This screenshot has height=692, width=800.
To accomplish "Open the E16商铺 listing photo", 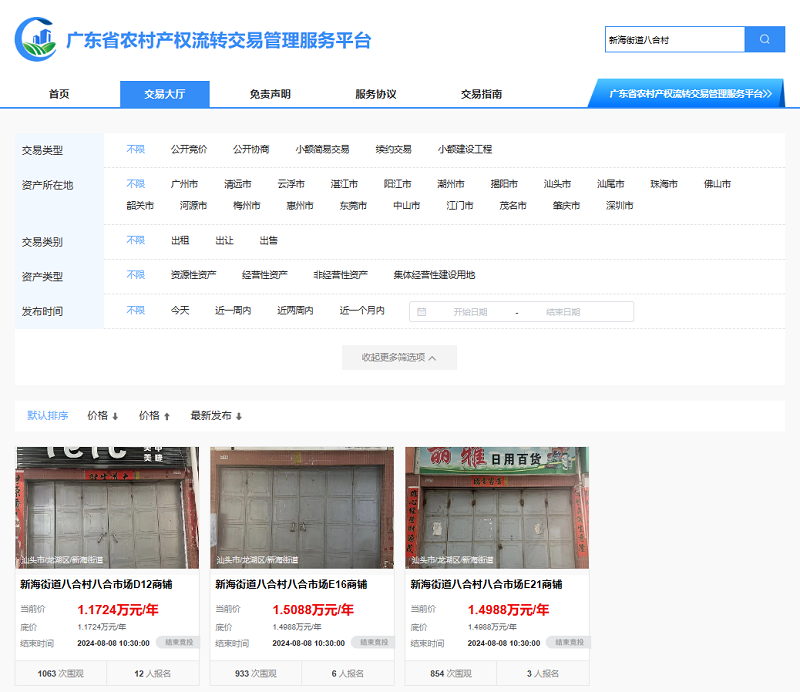I will tap(302, 508).
